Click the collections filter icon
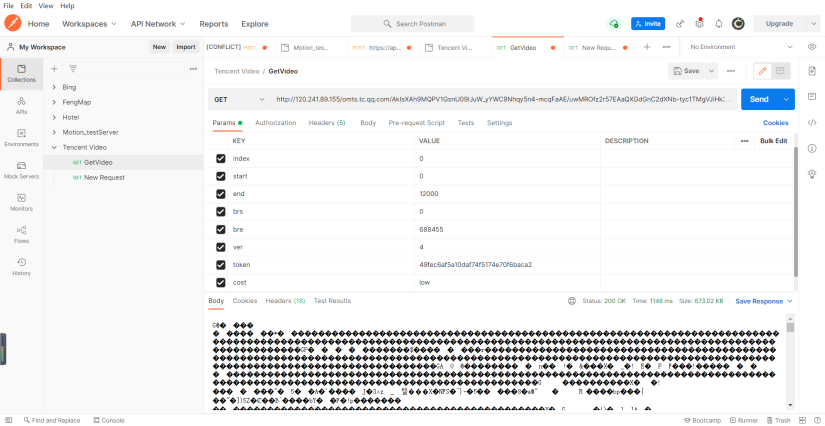 (x=73, y=69)
